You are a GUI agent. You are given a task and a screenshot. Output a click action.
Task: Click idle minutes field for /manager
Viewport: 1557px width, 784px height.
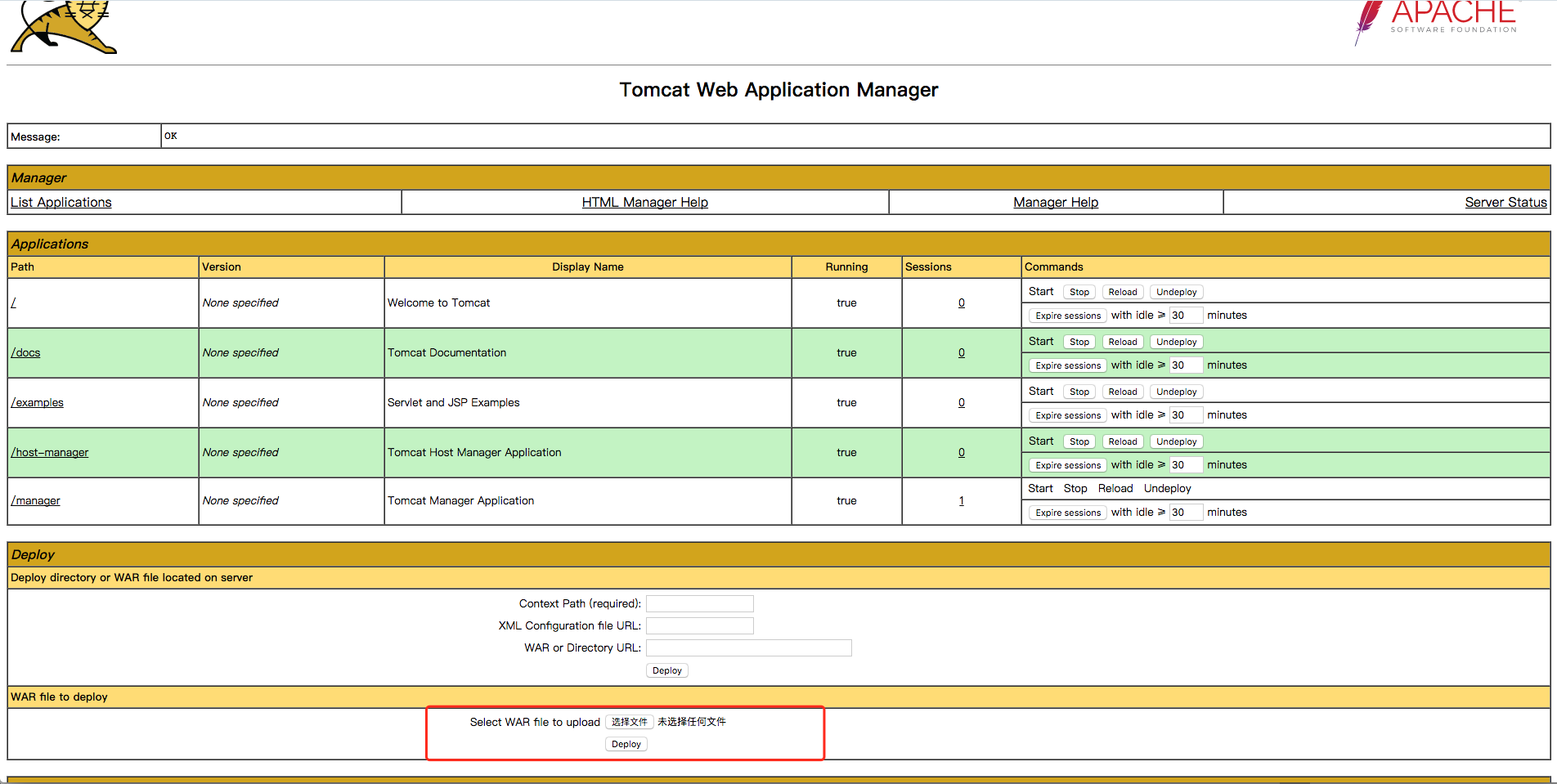[1186, 513]
